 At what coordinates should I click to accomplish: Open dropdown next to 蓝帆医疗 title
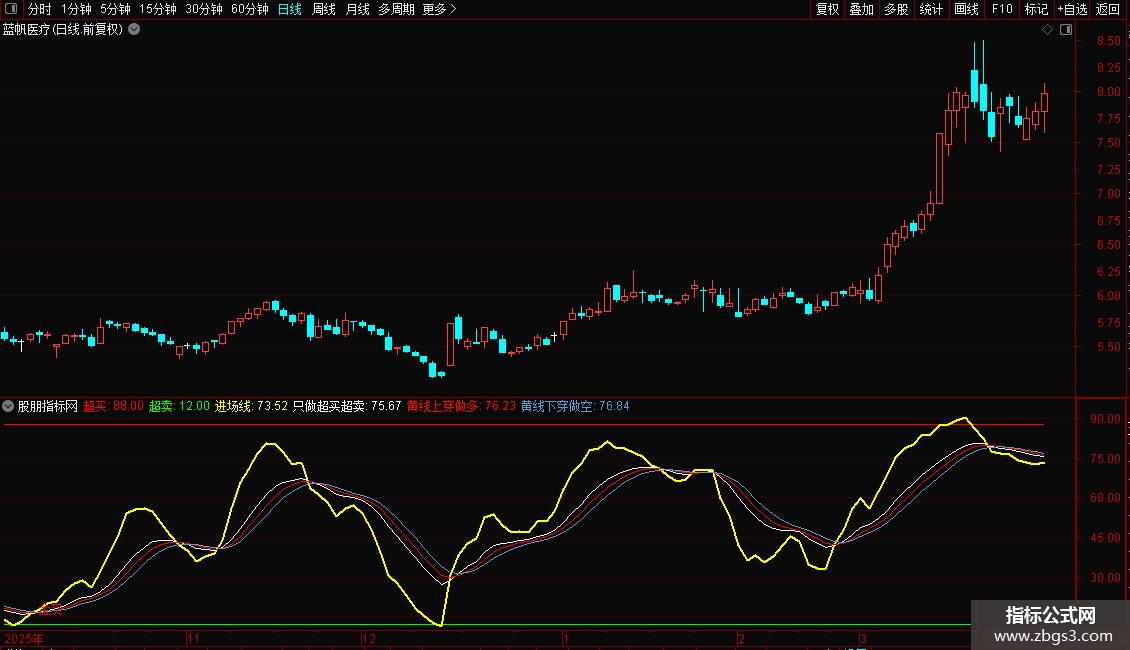[x=134, y=30]
